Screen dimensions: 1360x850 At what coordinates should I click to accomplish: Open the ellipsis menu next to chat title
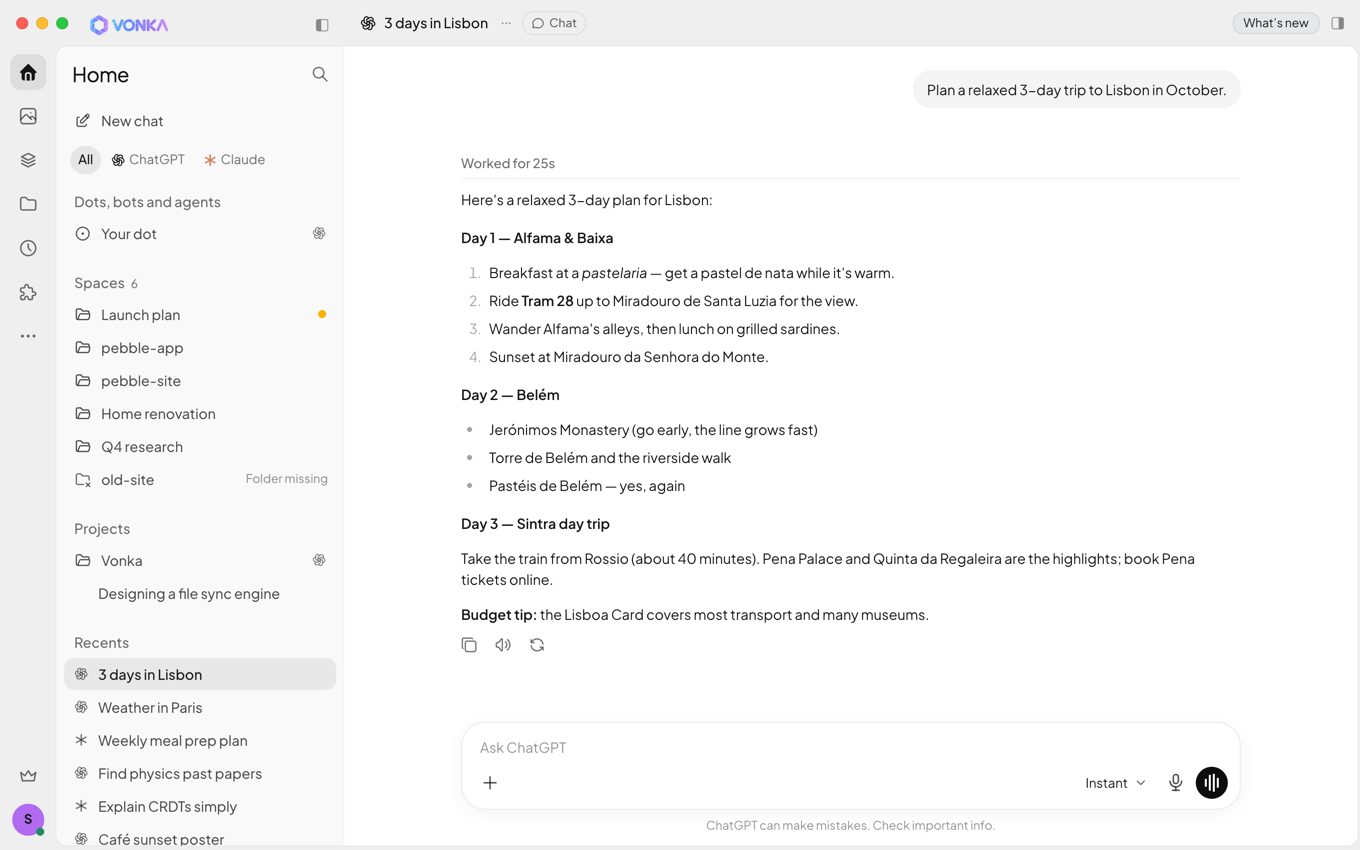(x=506, y=23)
